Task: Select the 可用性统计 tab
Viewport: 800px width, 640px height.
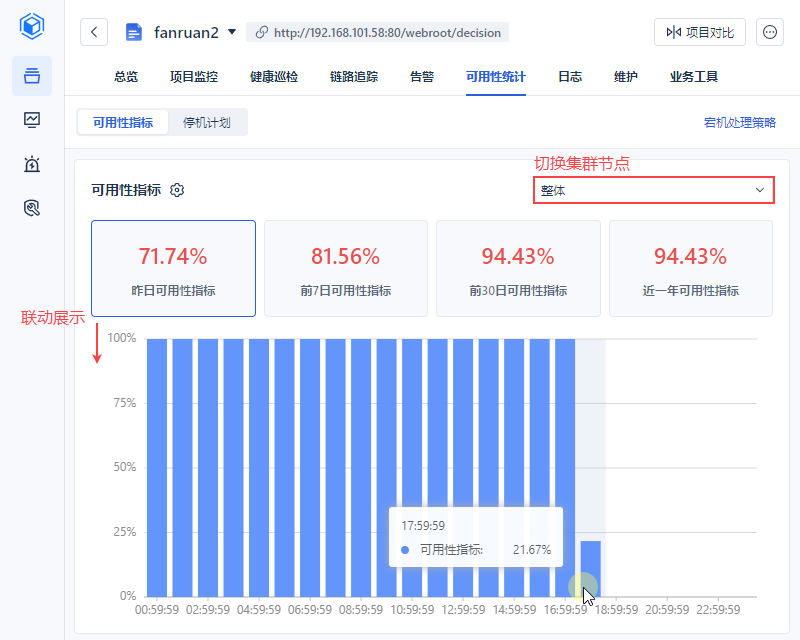Action: (495, 77)
